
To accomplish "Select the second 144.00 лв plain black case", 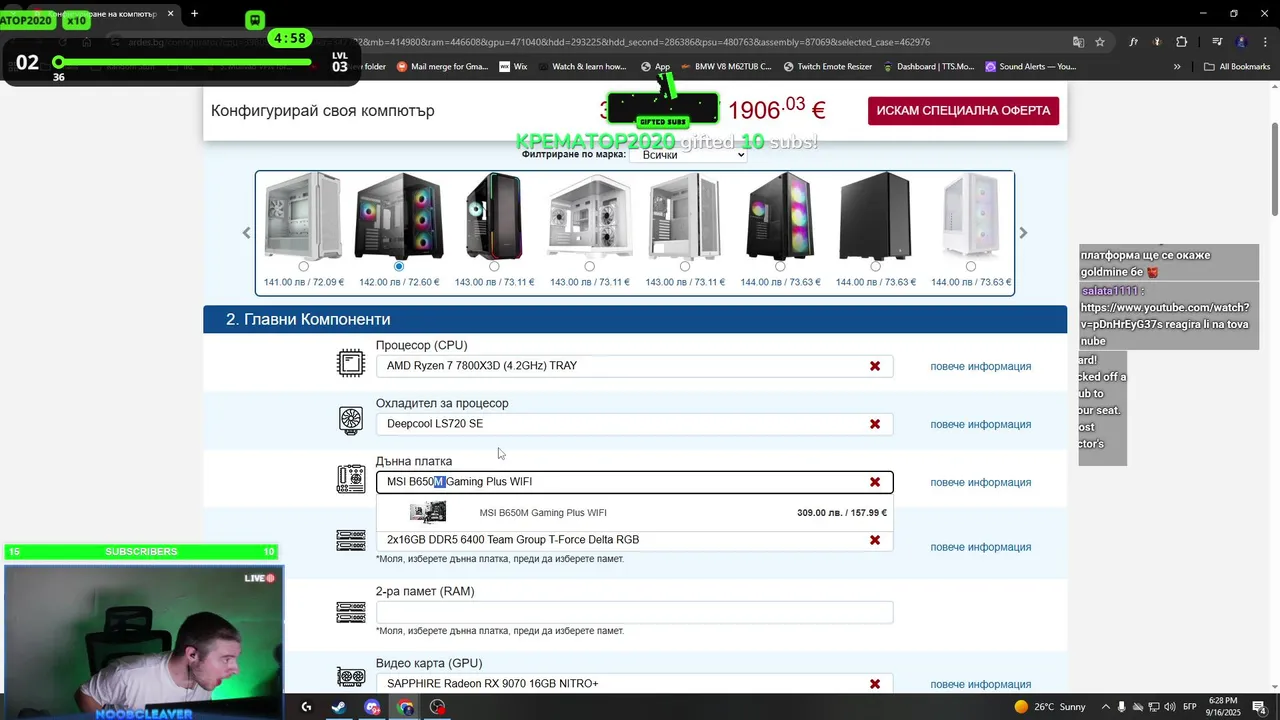I will click(x=875, y=266).
